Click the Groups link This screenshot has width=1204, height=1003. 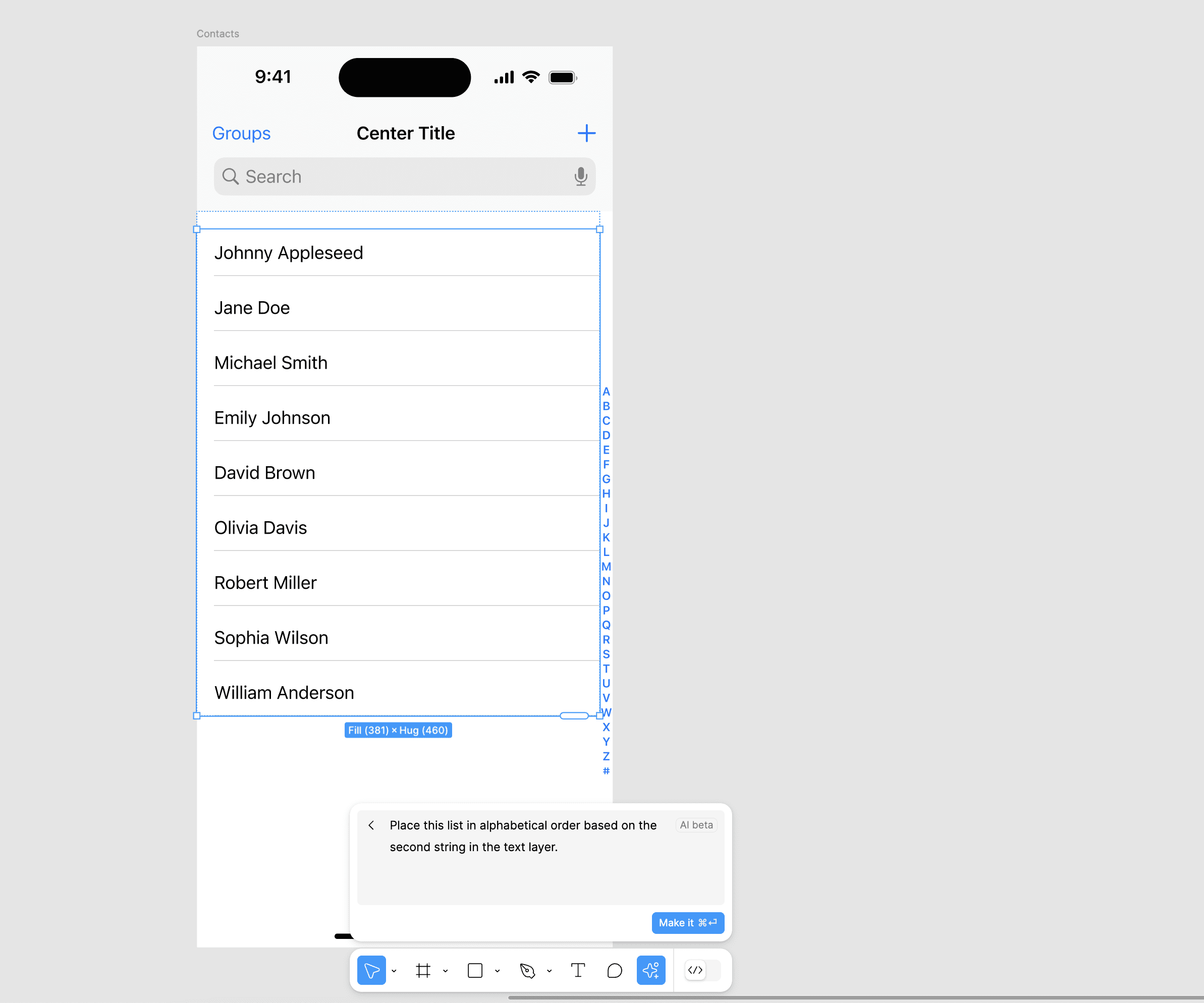pos(241,133)
